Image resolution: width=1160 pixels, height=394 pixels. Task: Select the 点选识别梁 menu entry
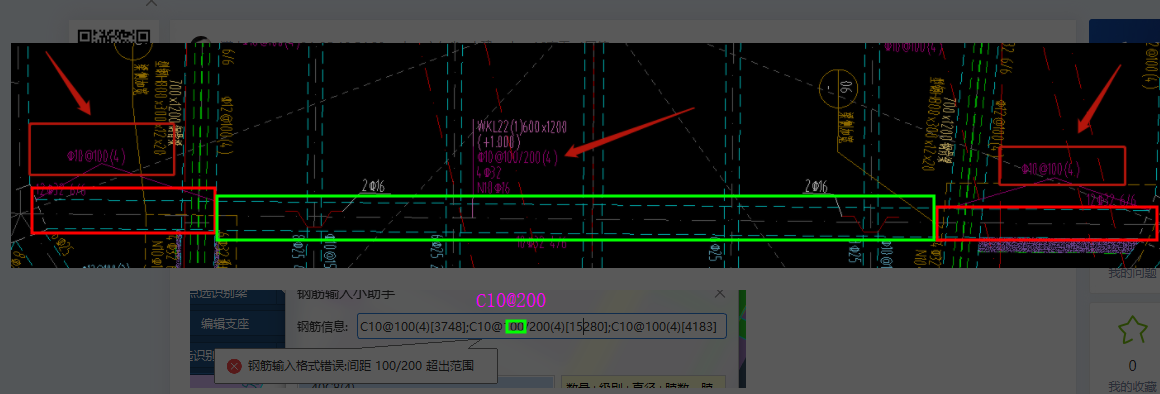225,293
